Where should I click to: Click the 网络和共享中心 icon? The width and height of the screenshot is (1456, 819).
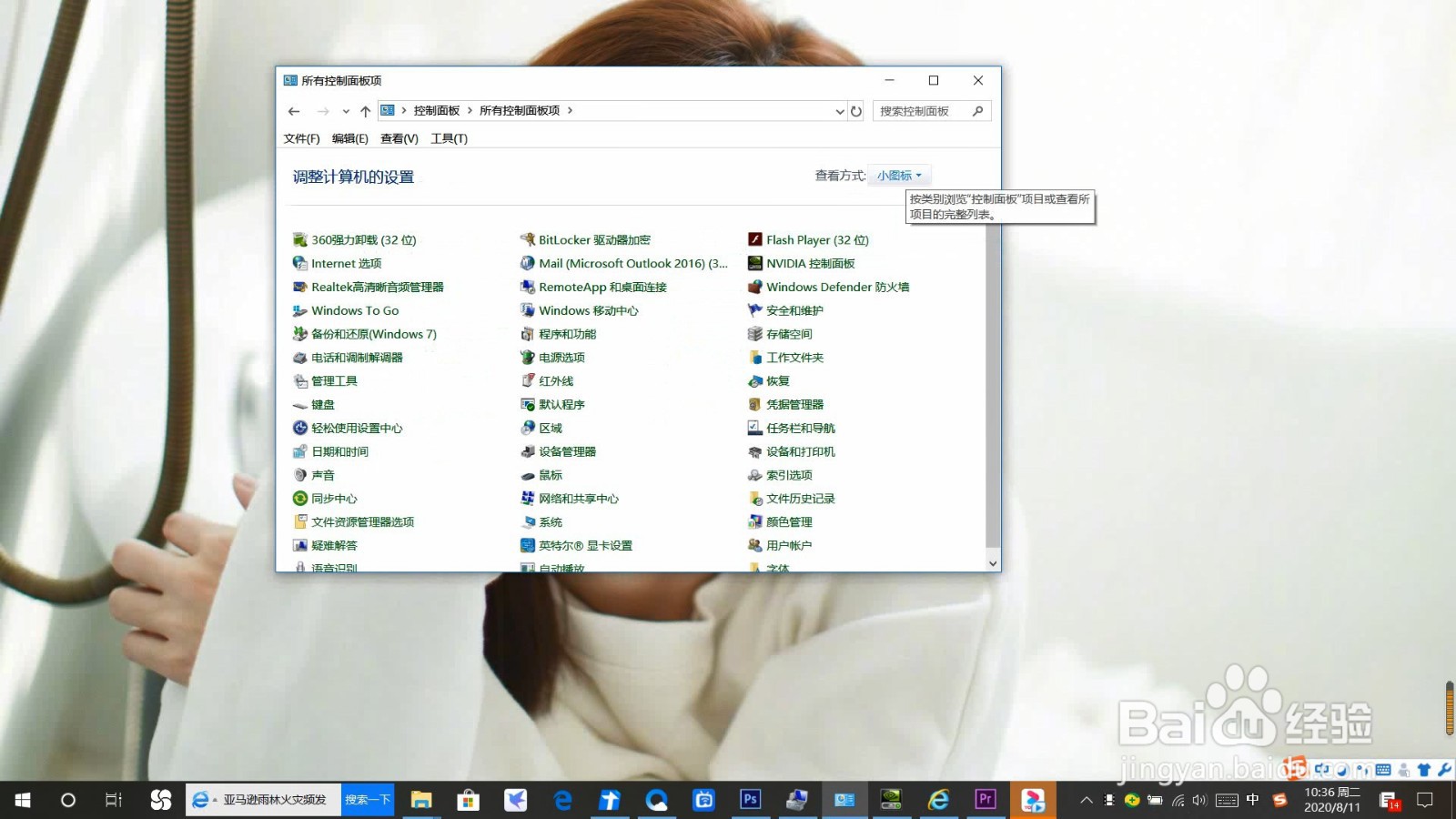point(527,499)
